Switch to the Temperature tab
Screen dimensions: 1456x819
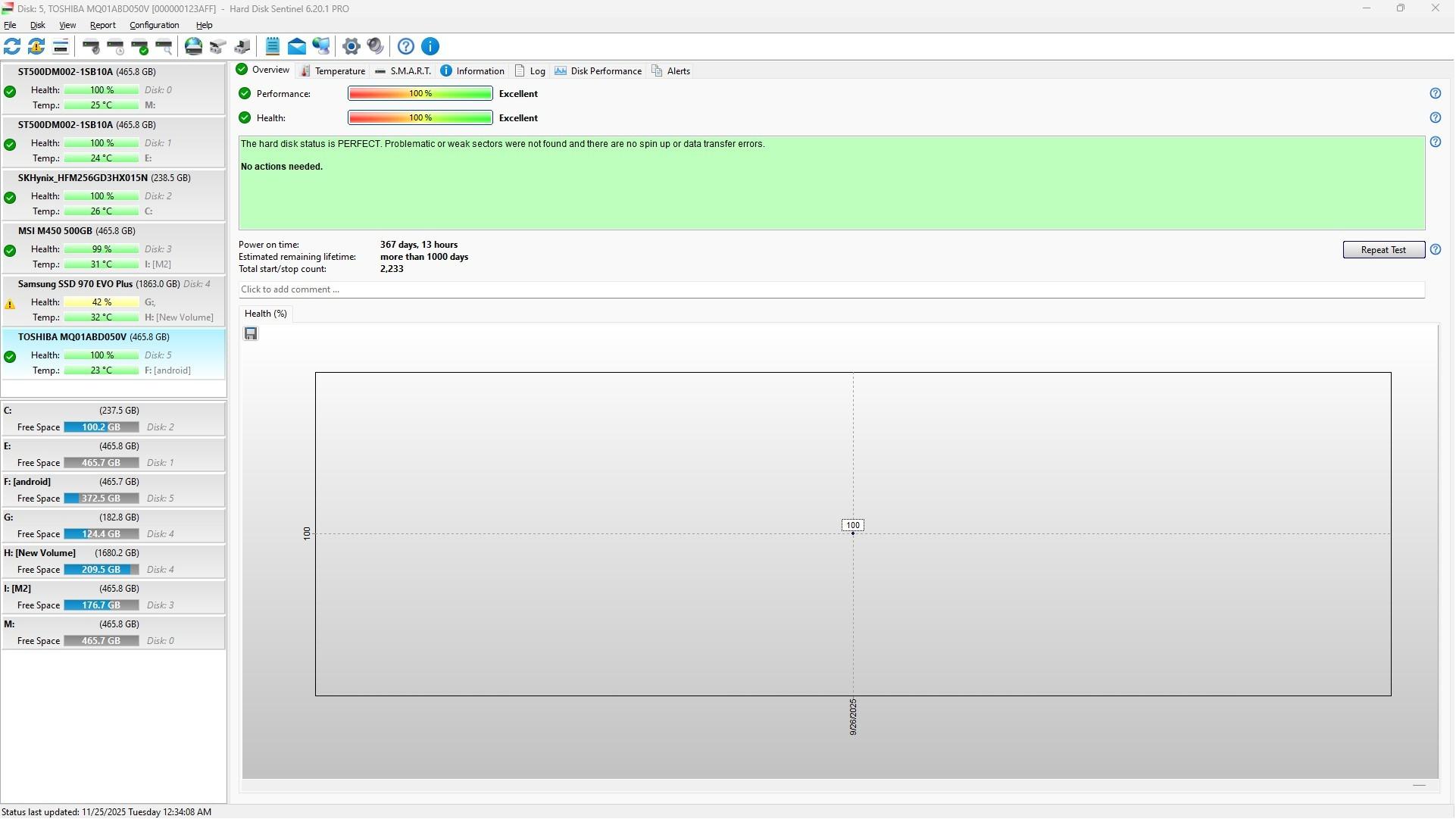point(333,71)
